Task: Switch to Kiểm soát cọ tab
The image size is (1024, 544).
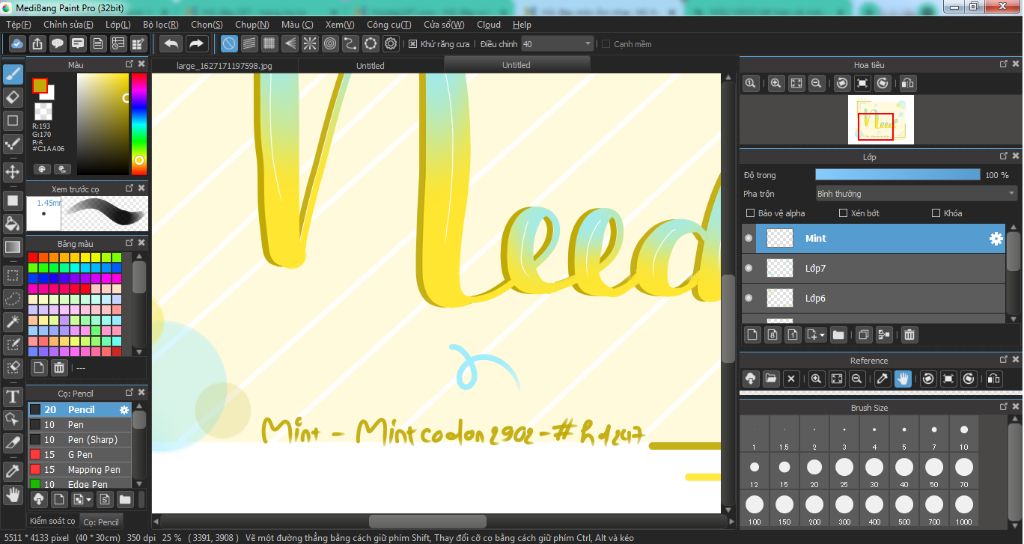Action: point(52,520)
